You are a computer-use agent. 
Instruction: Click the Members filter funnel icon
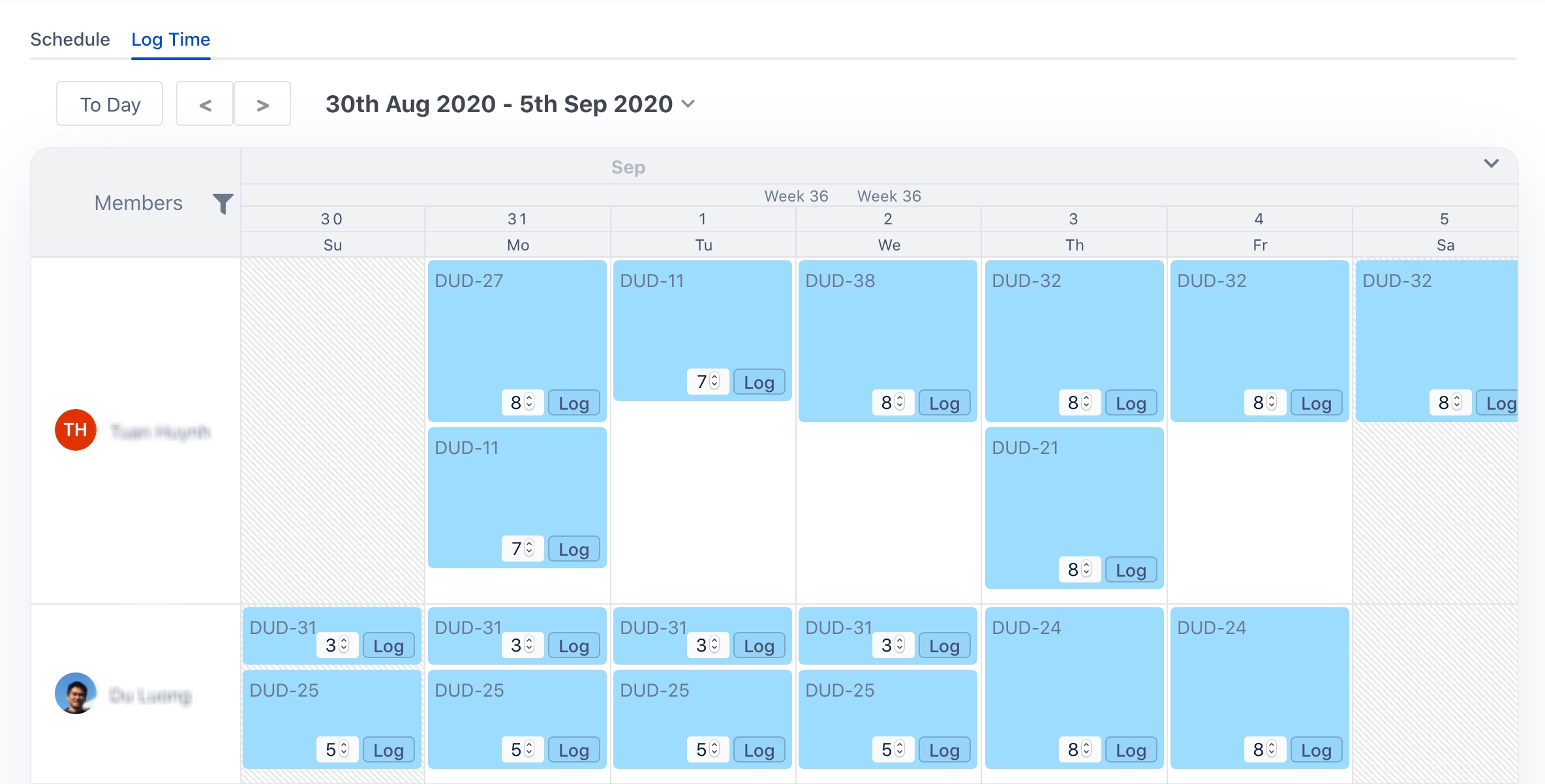tap(222, 204)
